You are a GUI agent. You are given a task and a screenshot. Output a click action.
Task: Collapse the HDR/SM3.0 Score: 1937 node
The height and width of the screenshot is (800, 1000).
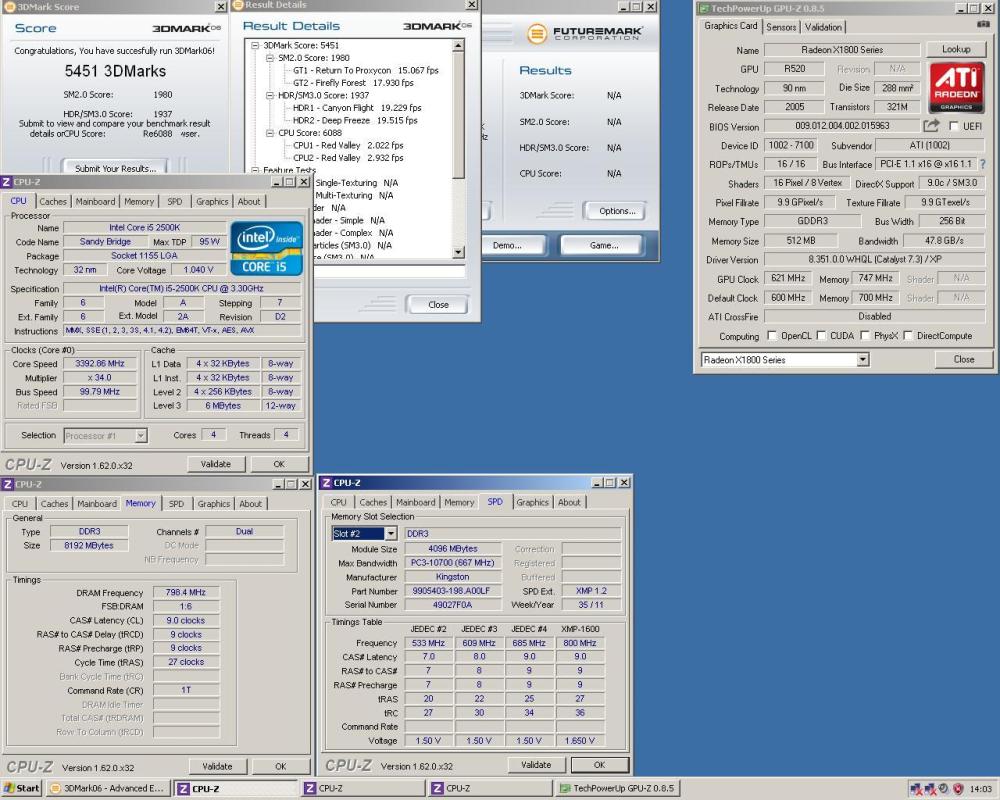270,95
